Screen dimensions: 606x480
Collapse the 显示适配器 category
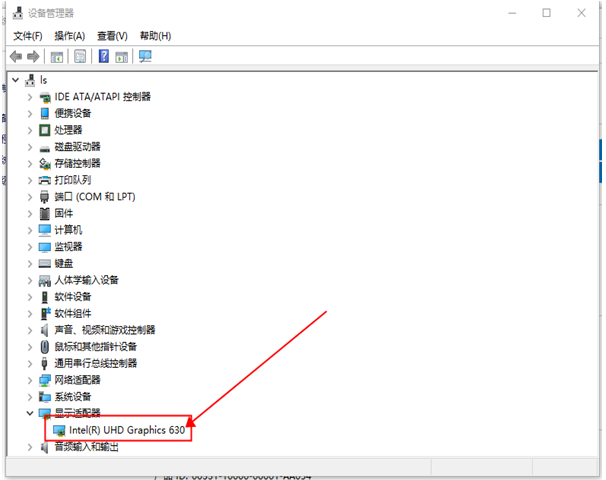[x=30, y=413]
